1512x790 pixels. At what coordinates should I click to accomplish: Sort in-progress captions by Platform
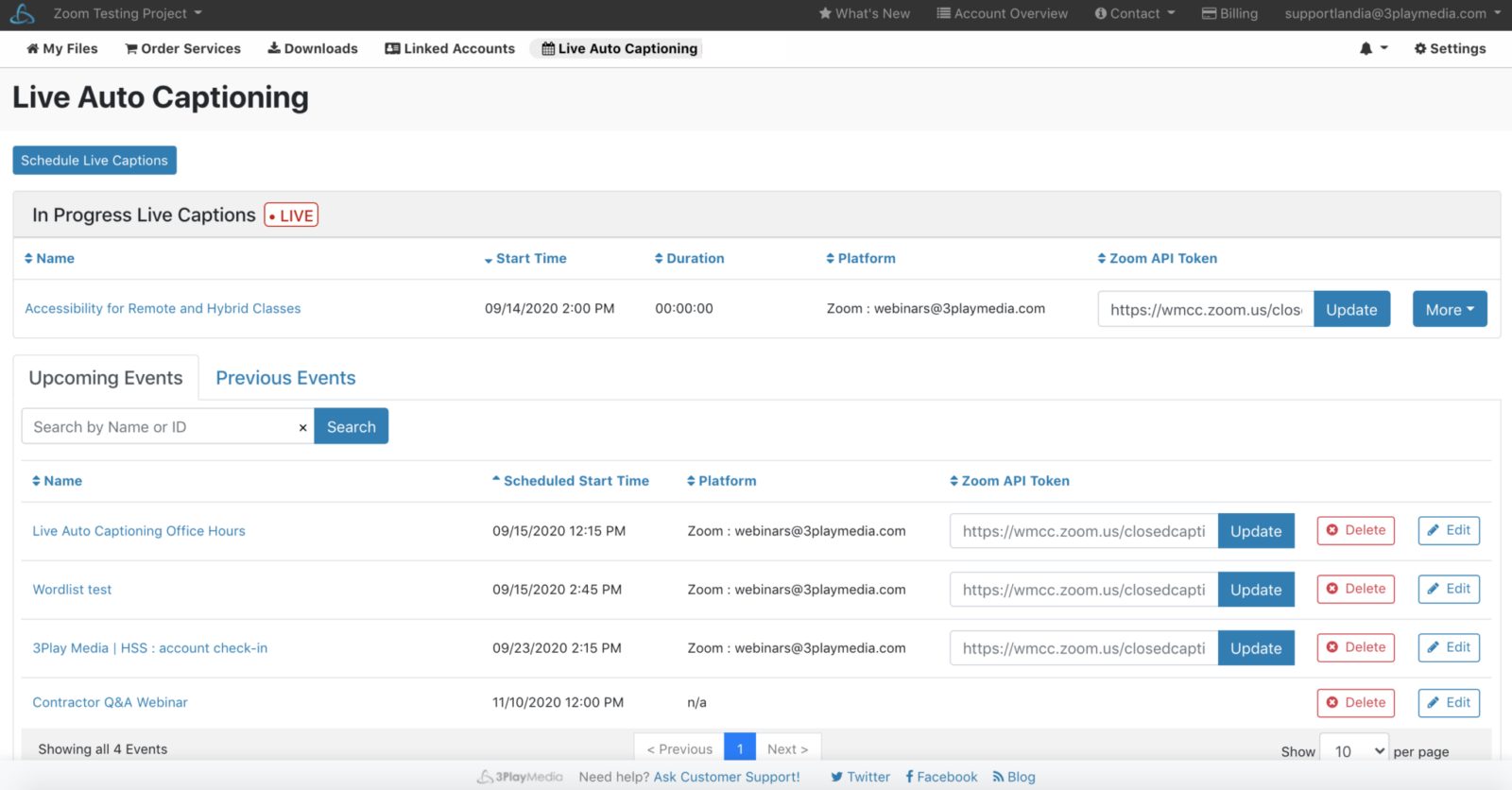860,258
